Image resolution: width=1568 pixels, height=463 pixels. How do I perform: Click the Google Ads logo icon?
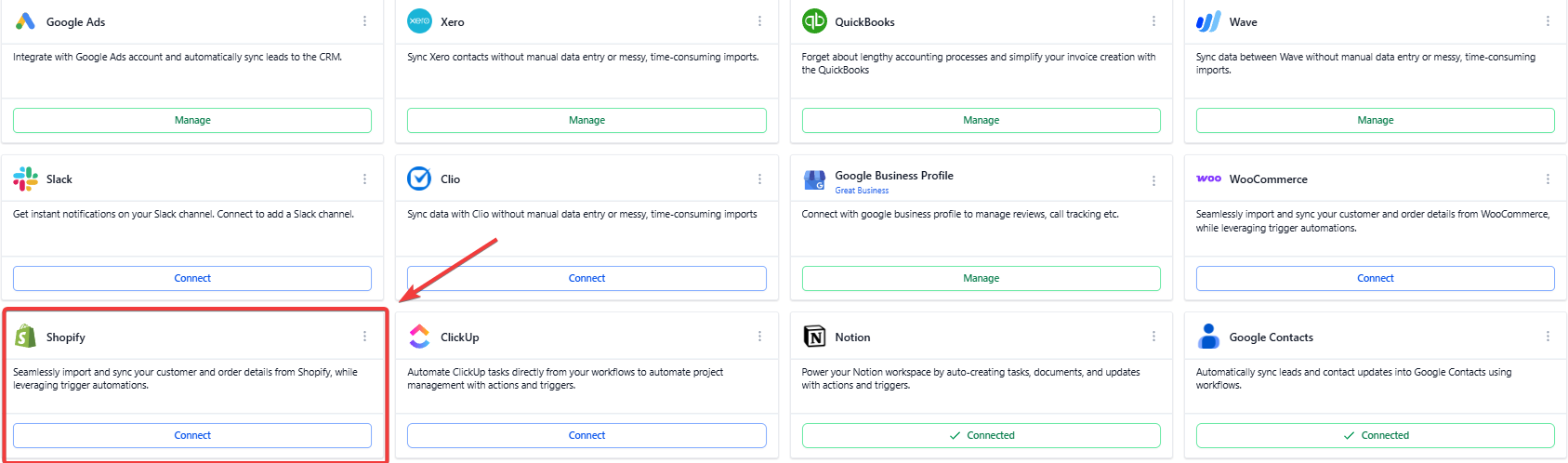coord(25,21)
